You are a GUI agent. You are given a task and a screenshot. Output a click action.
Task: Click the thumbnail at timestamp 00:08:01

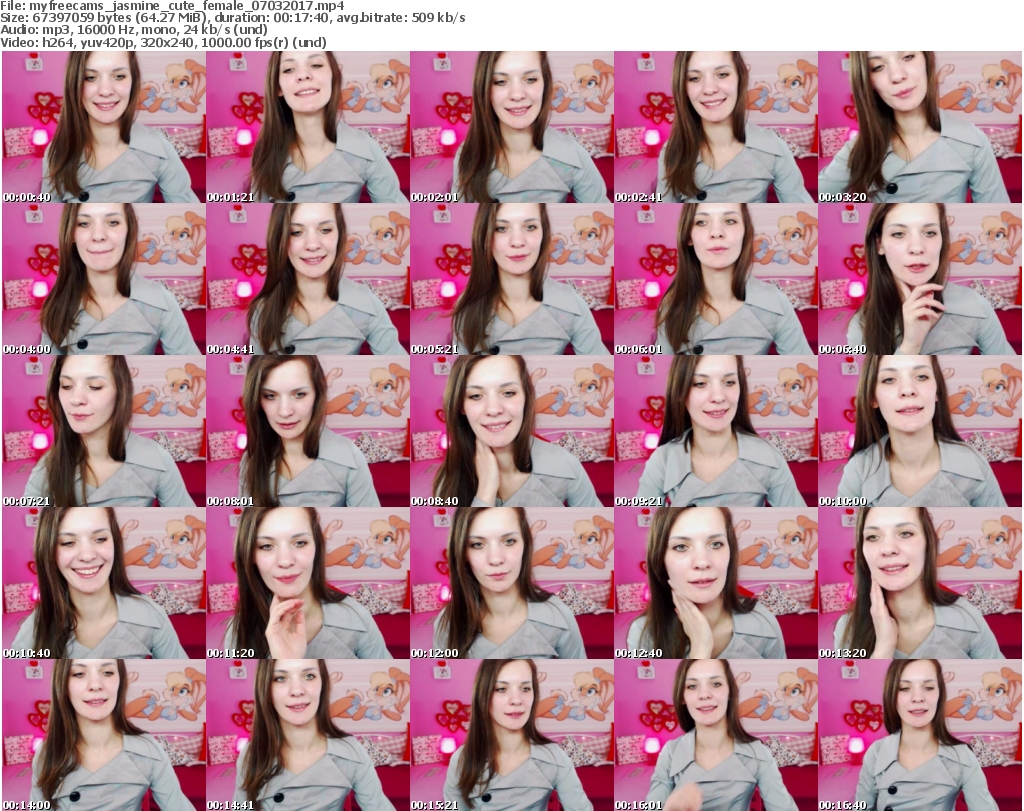308,431
